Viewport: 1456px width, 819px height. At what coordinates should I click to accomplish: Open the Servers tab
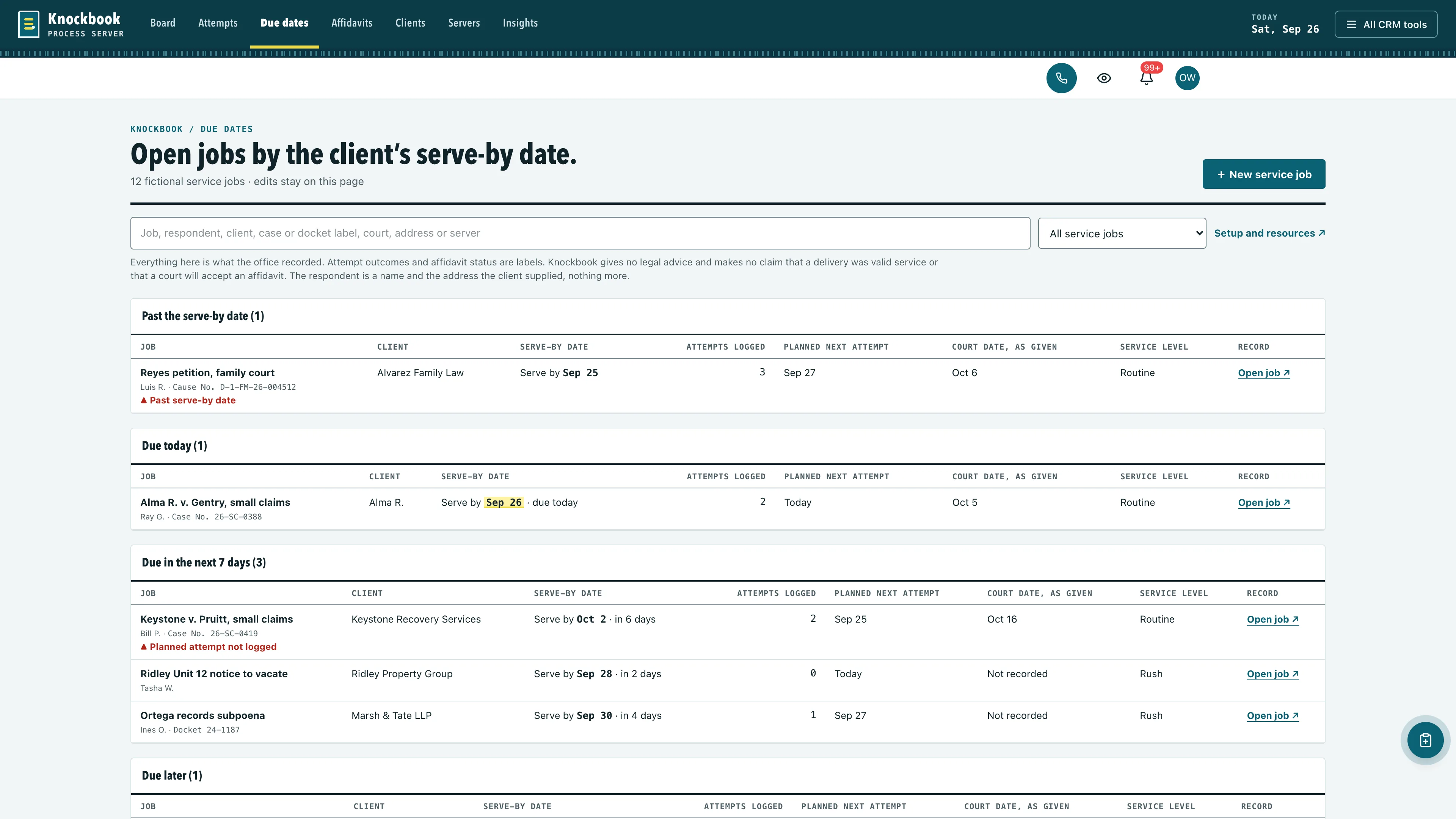point(463,23)
